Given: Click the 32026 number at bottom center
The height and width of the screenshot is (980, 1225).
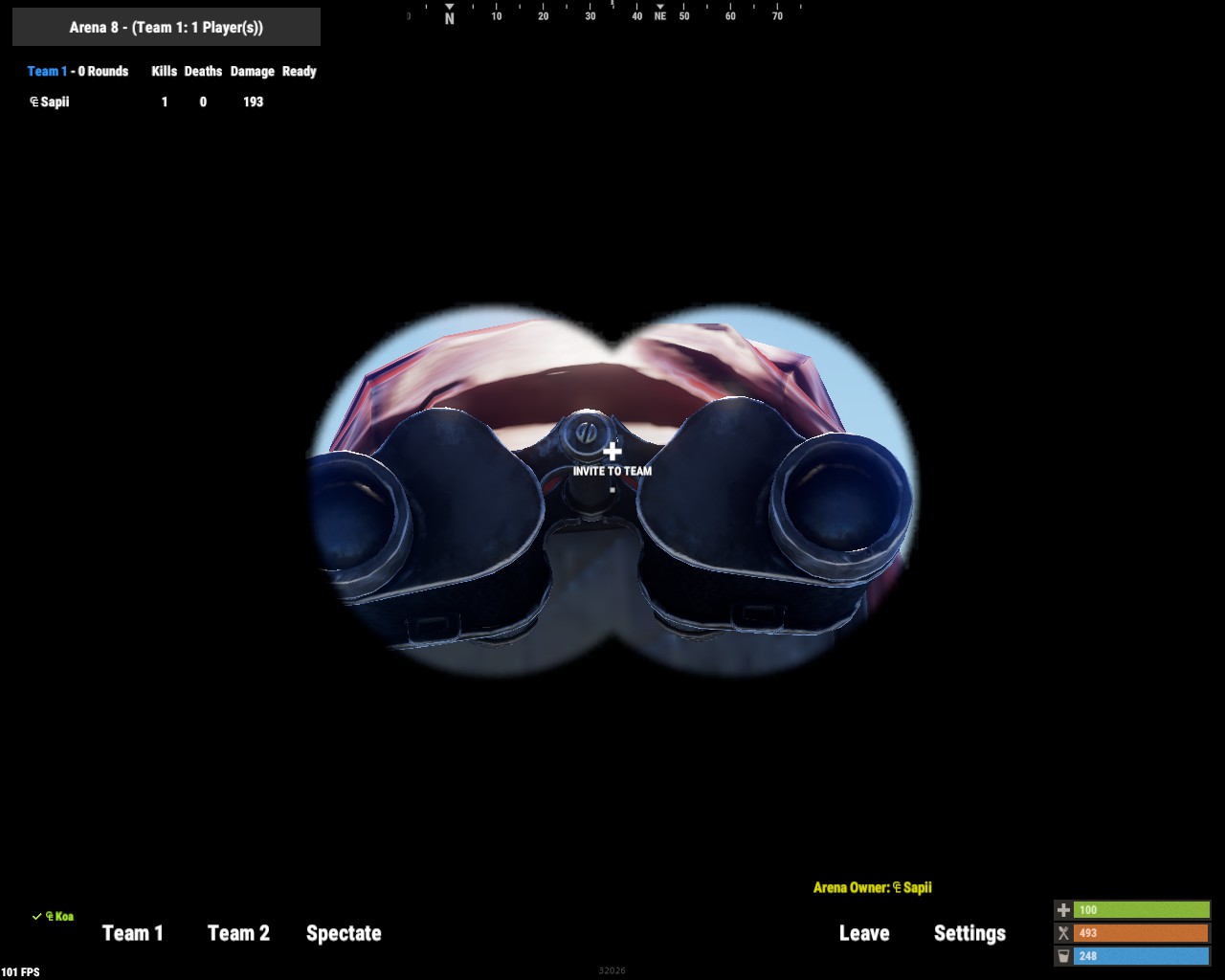Looking at the screenshot, I should [612, 970].
